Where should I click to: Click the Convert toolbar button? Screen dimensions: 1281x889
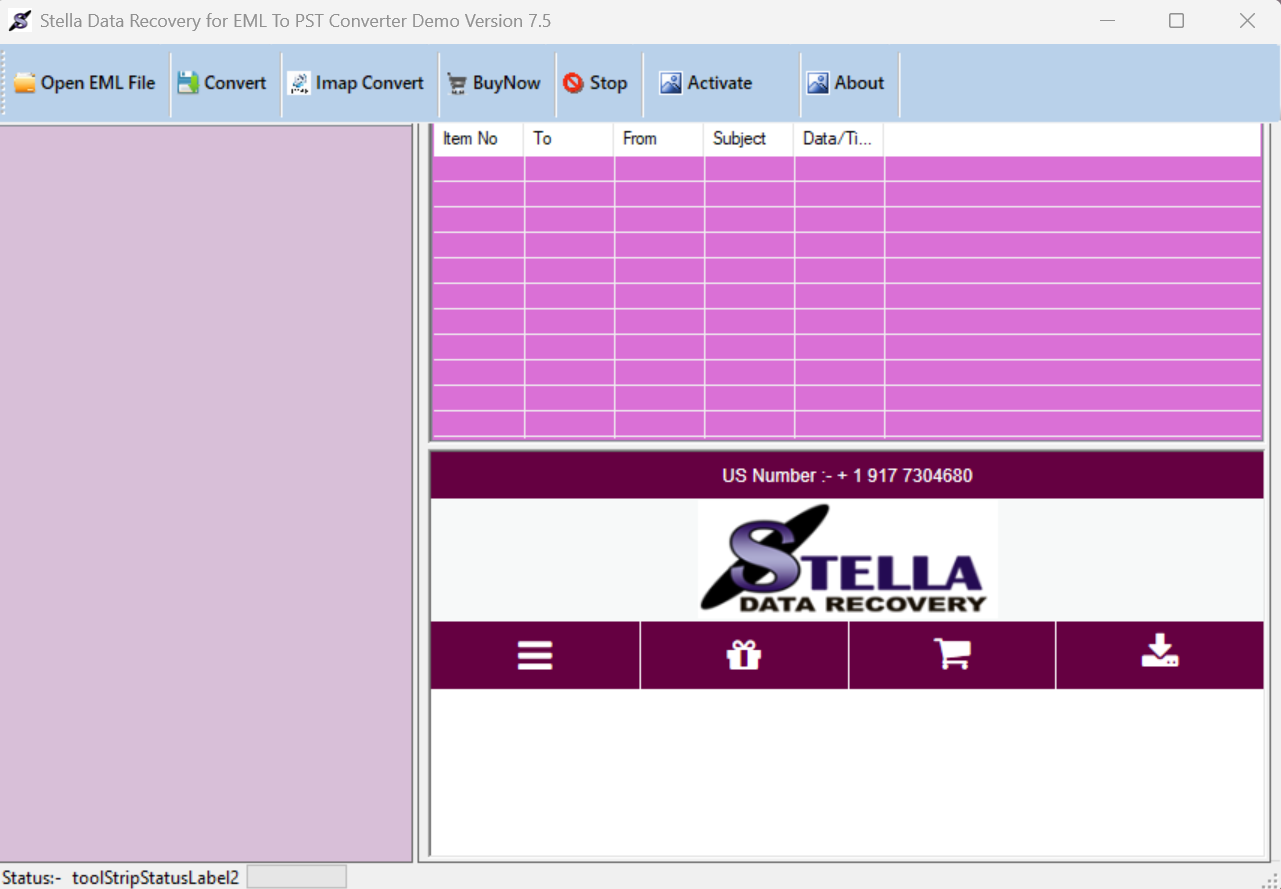point(222,84)
